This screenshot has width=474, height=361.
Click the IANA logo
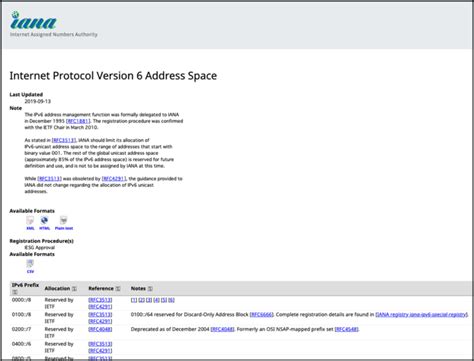click(33, 20)
